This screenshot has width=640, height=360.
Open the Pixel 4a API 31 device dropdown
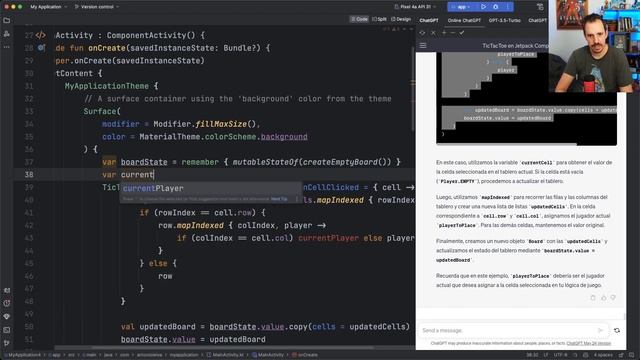coord(415,7)
